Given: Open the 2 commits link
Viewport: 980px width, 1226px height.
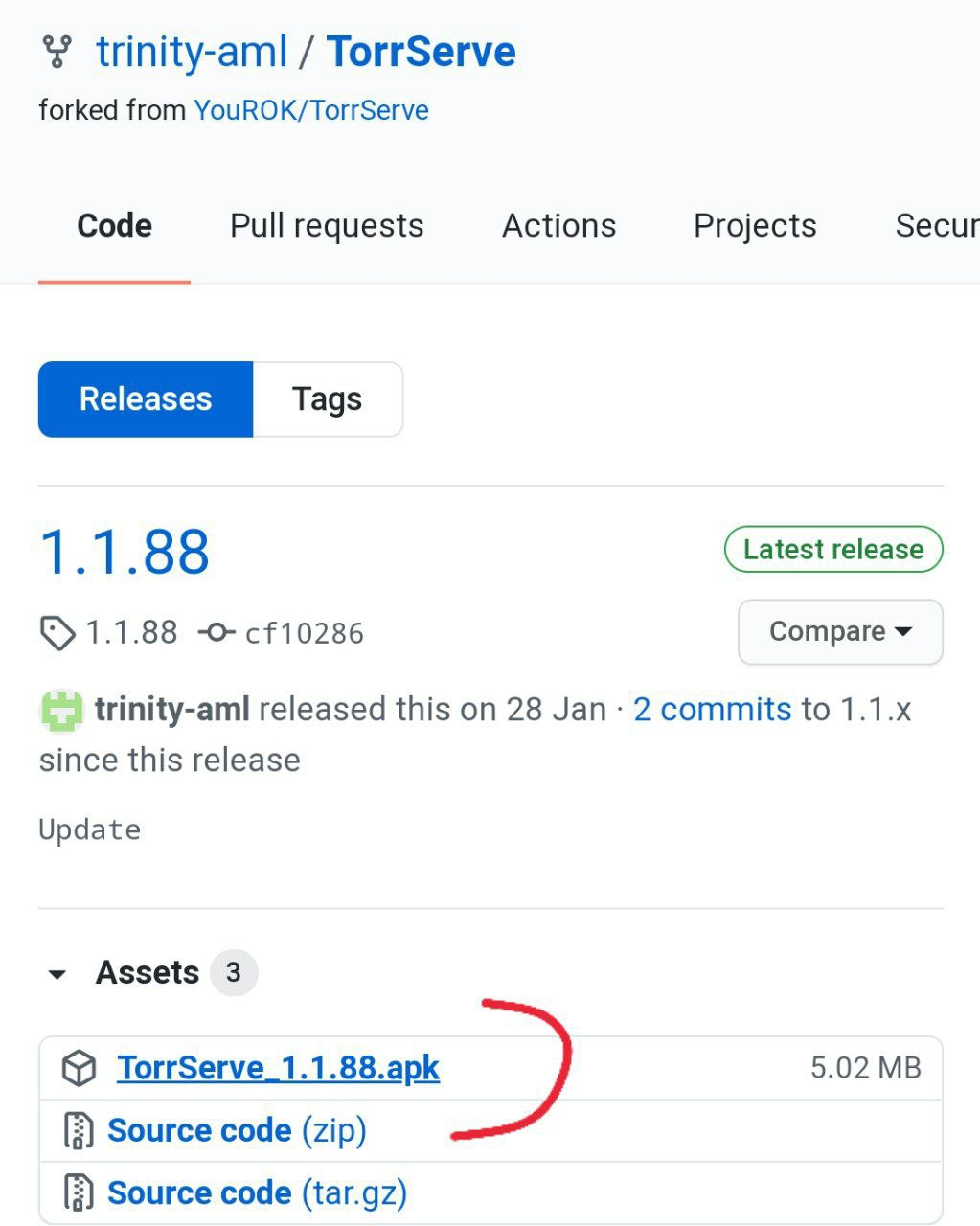Looking at the screenshot, I should tap(713, 709).
